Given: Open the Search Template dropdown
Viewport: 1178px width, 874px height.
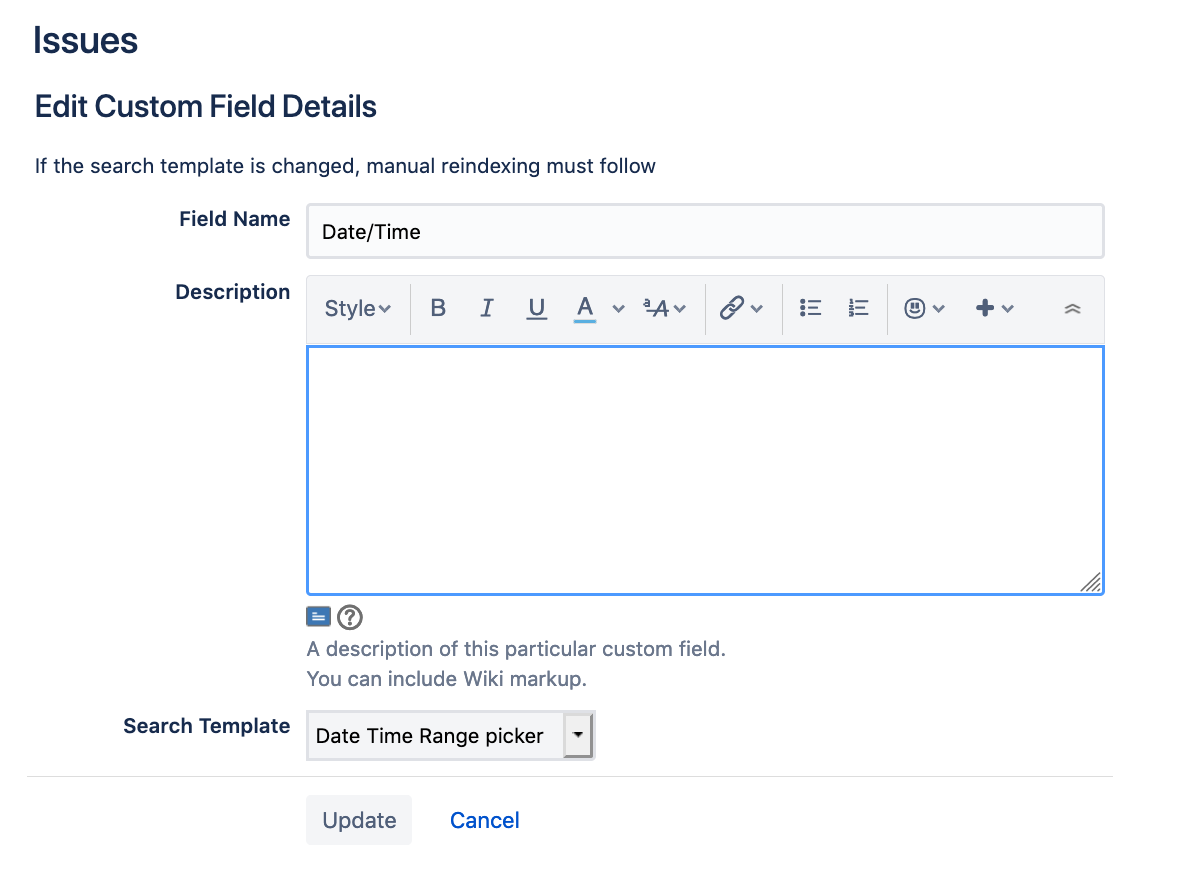Looking at the screenshot, I should (x=578, y=734).
